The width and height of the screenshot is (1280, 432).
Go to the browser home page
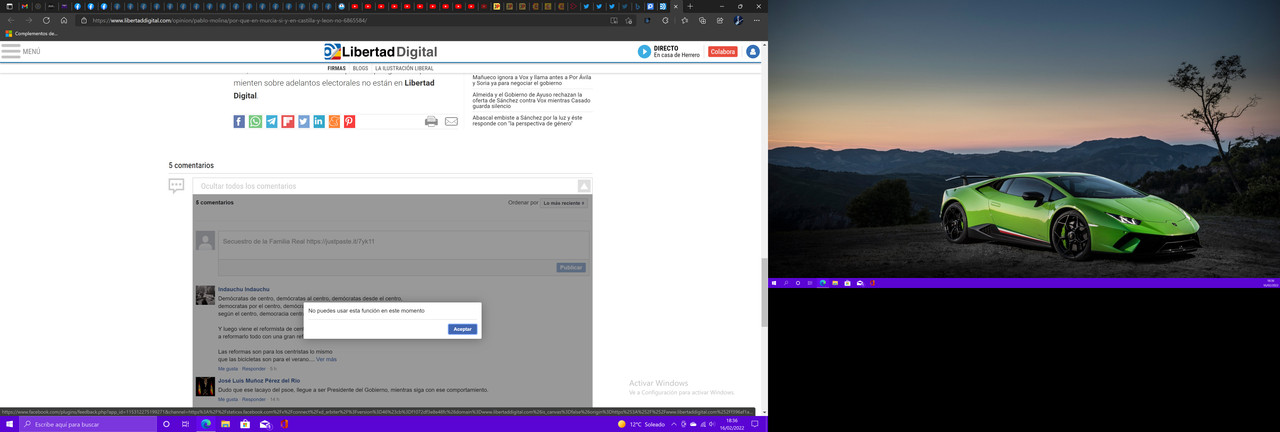coord(64,20)
